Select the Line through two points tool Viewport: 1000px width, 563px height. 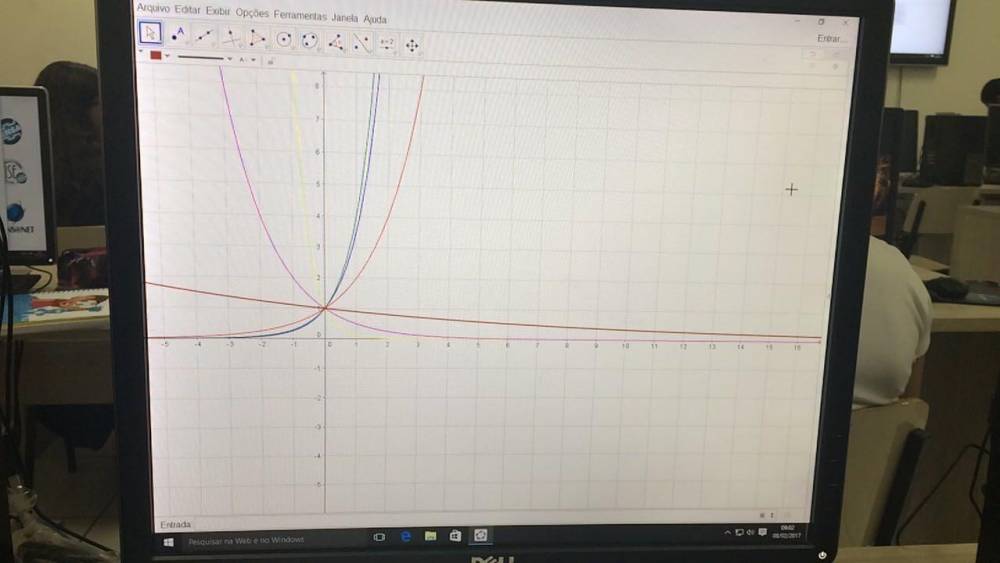coord(204,36)
